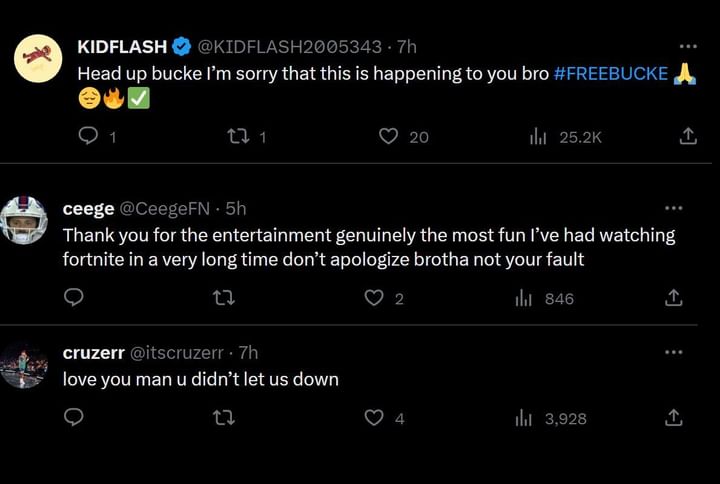Image resolution: width=720 pixels, height=484 pixels.
Task: Open cruzerr's profile avatar
Action: tap(24, 365)
